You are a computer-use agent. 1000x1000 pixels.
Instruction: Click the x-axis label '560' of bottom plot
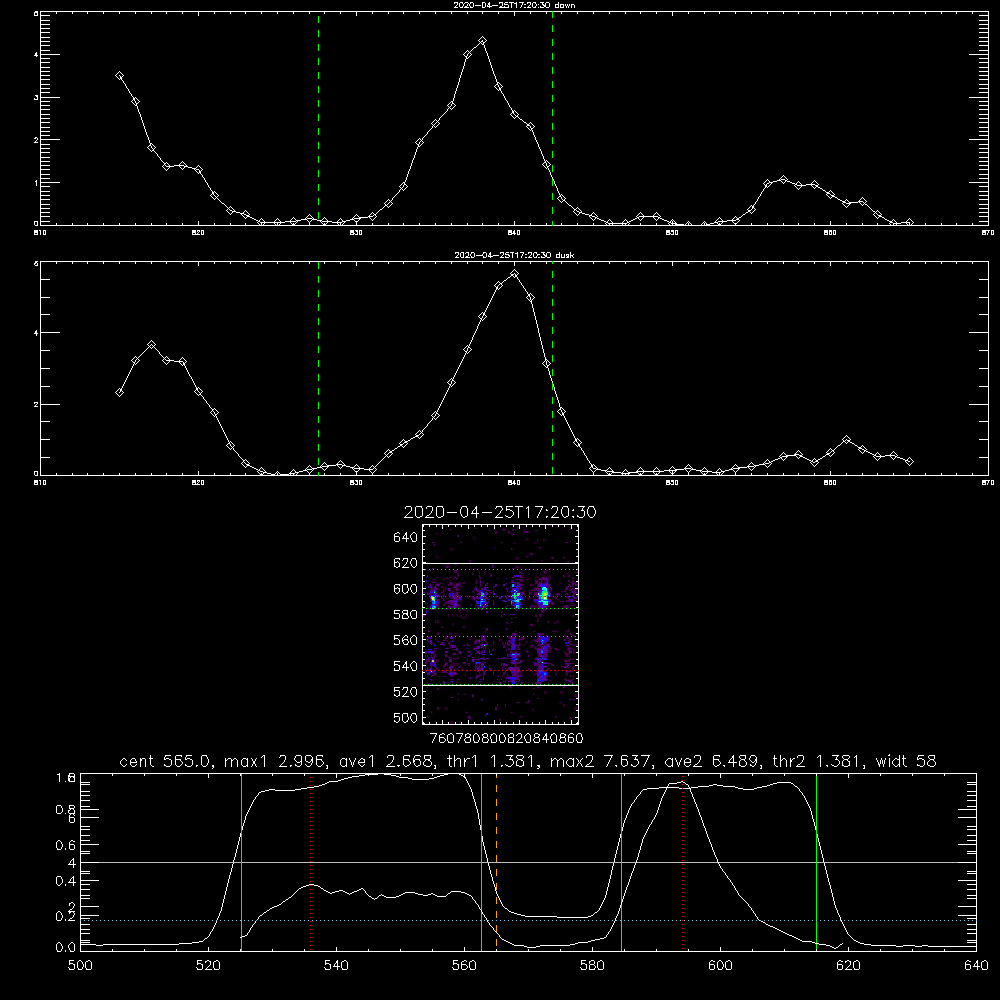click(464, 966)
